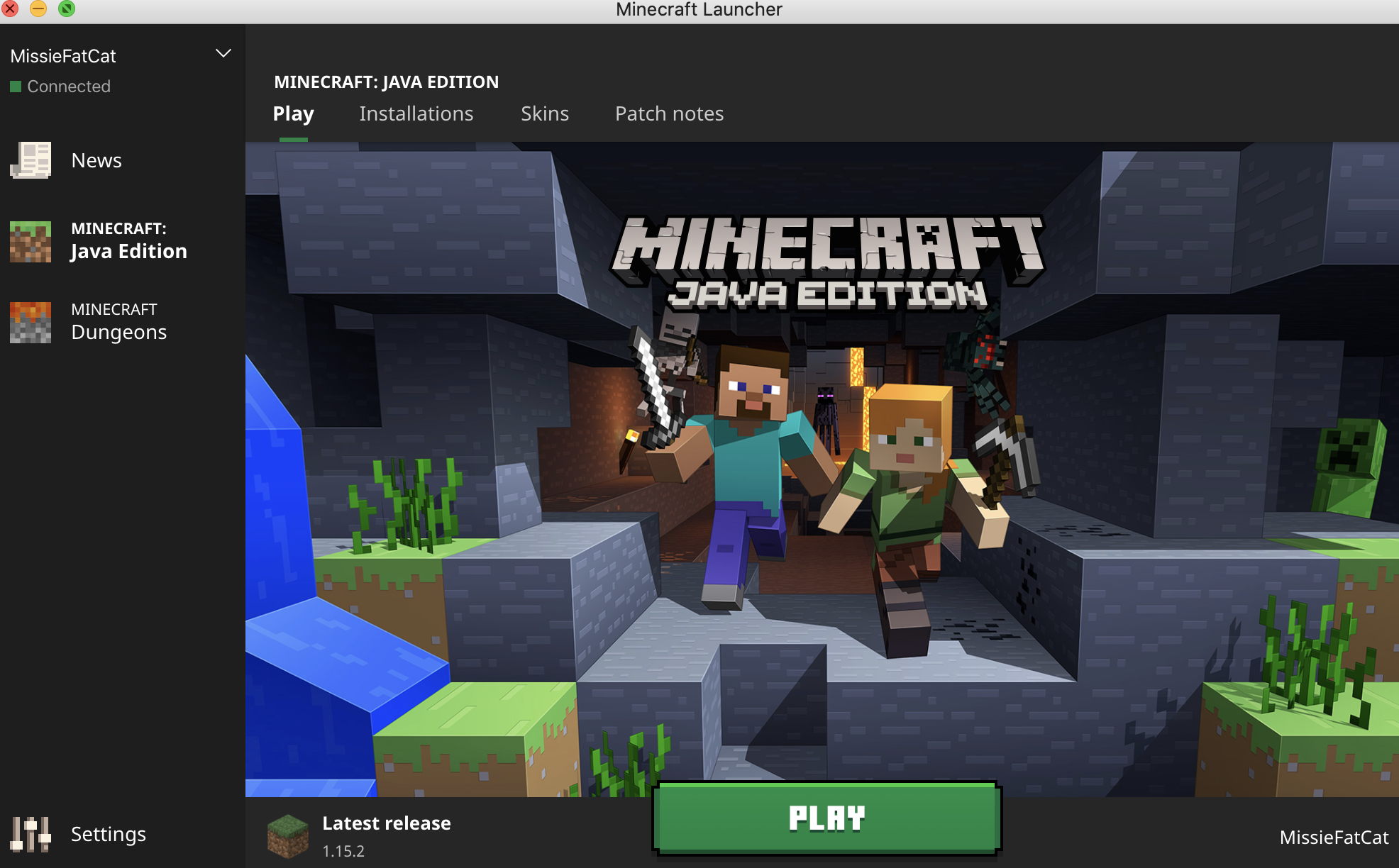
Task: Switch to the Installations tab
Action: pyautogui.click(x=416, y=113)
